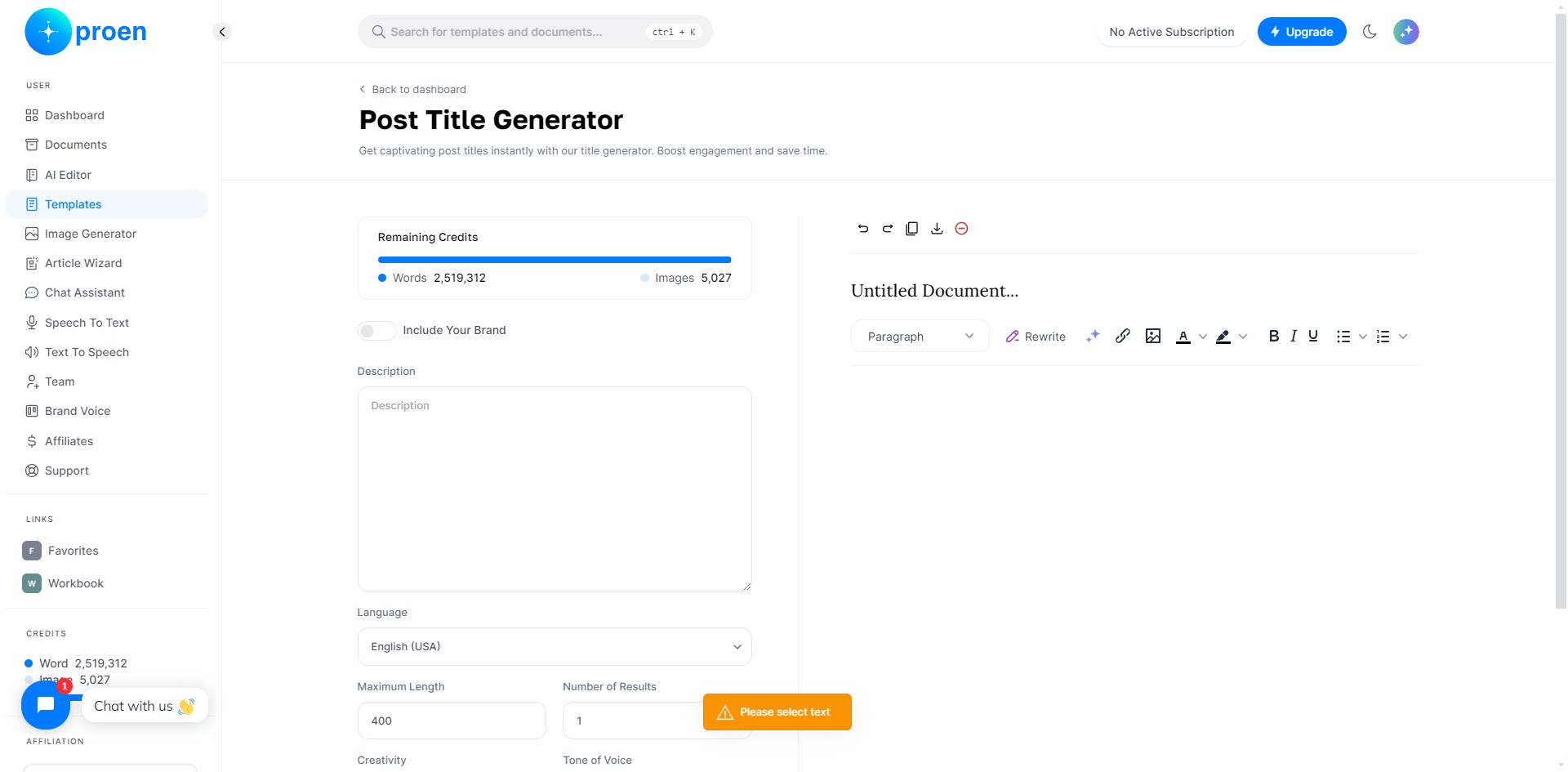This screenshot has height=772, width=1568.
Task: Click the page vertical scrollbar
Action: [1561, 310]
